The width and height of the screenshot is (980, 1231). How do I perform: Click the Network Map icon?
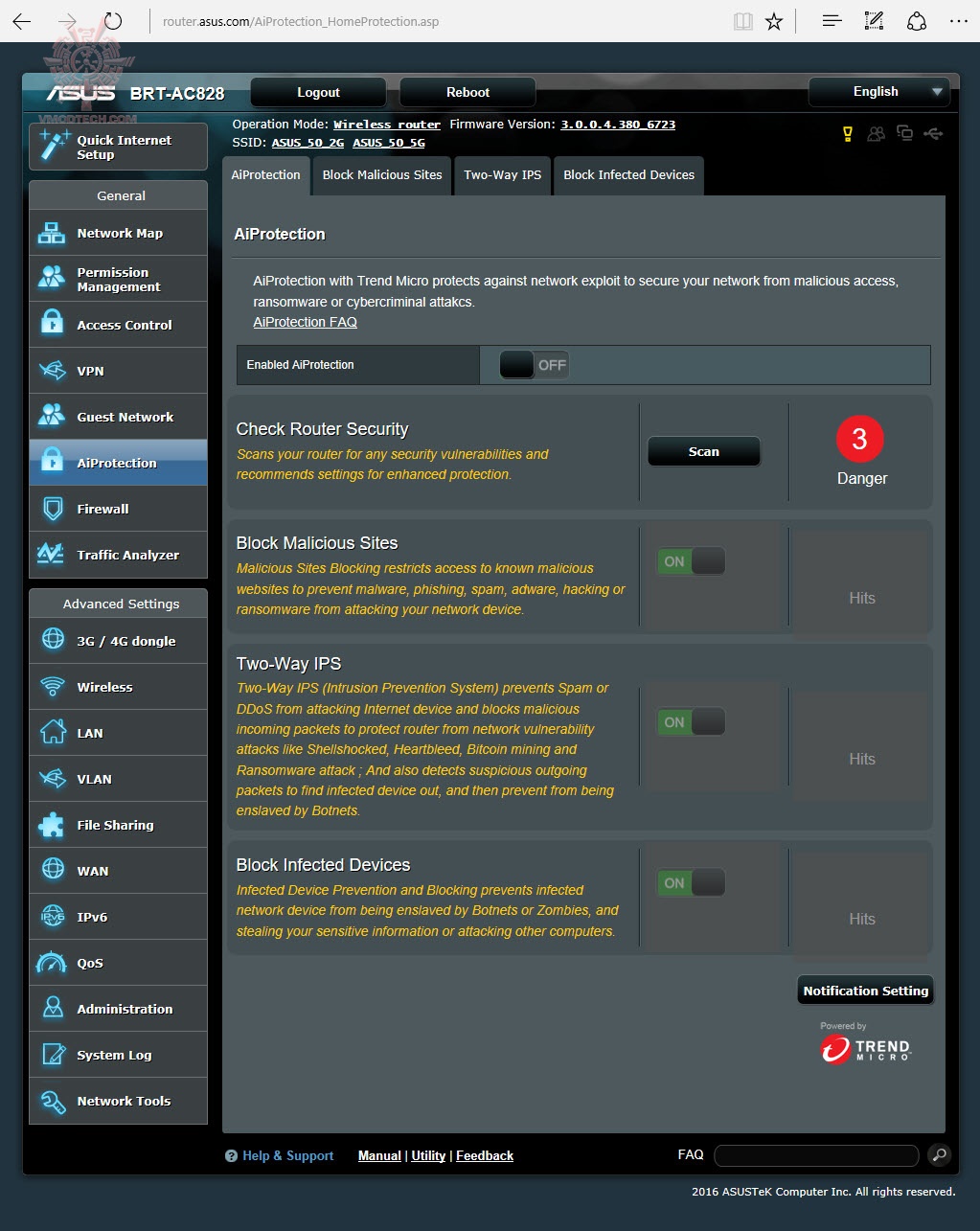tap(52, 233)
